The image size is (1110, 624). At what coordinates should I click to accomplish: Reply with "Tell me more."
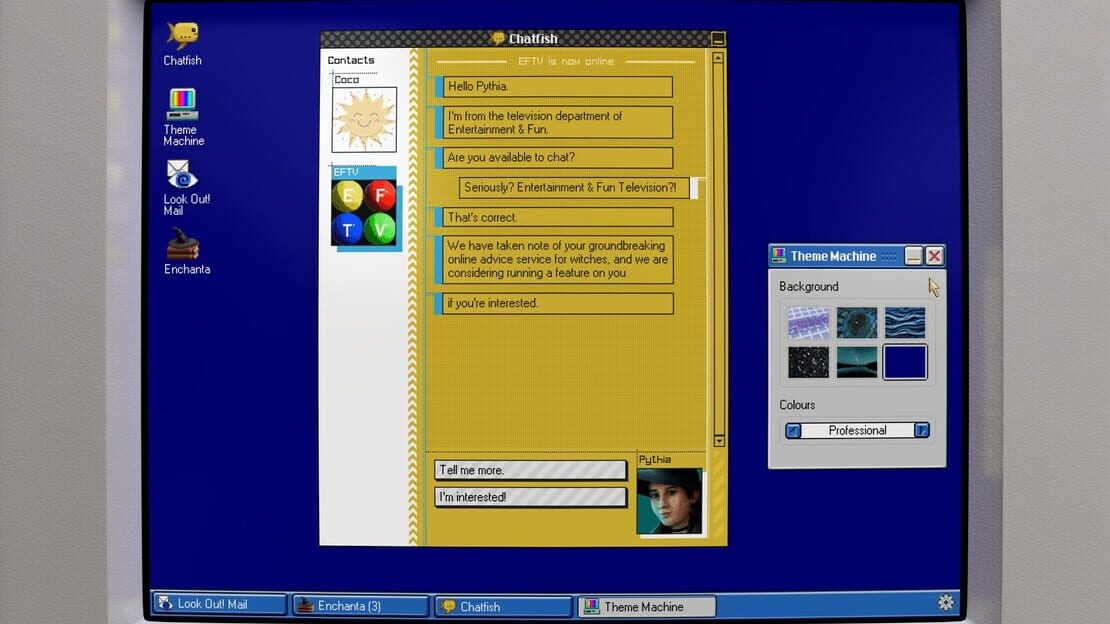pos(530,470)
